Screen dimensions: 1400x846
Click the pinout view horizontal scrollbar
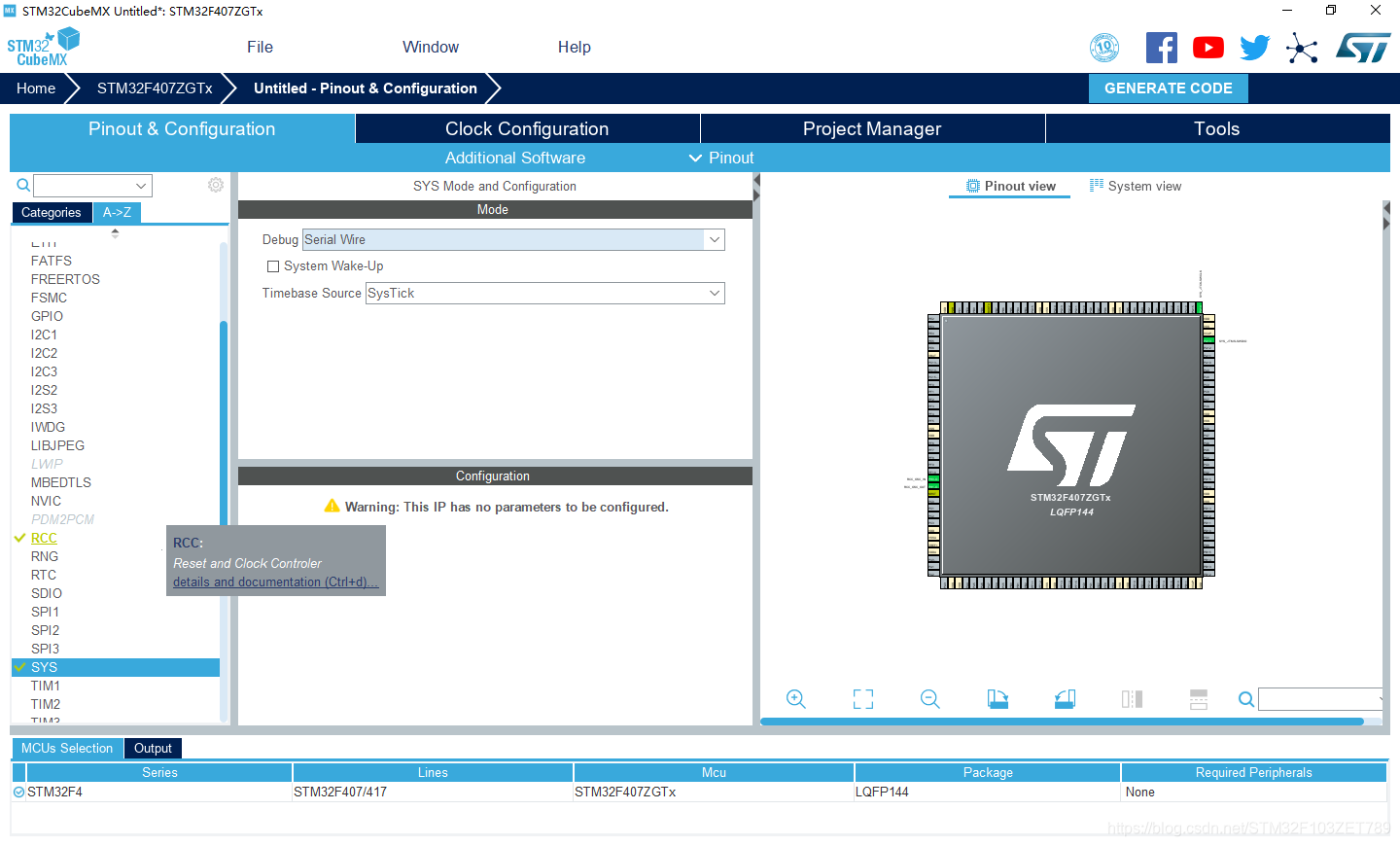click(x=1062, y=722)
